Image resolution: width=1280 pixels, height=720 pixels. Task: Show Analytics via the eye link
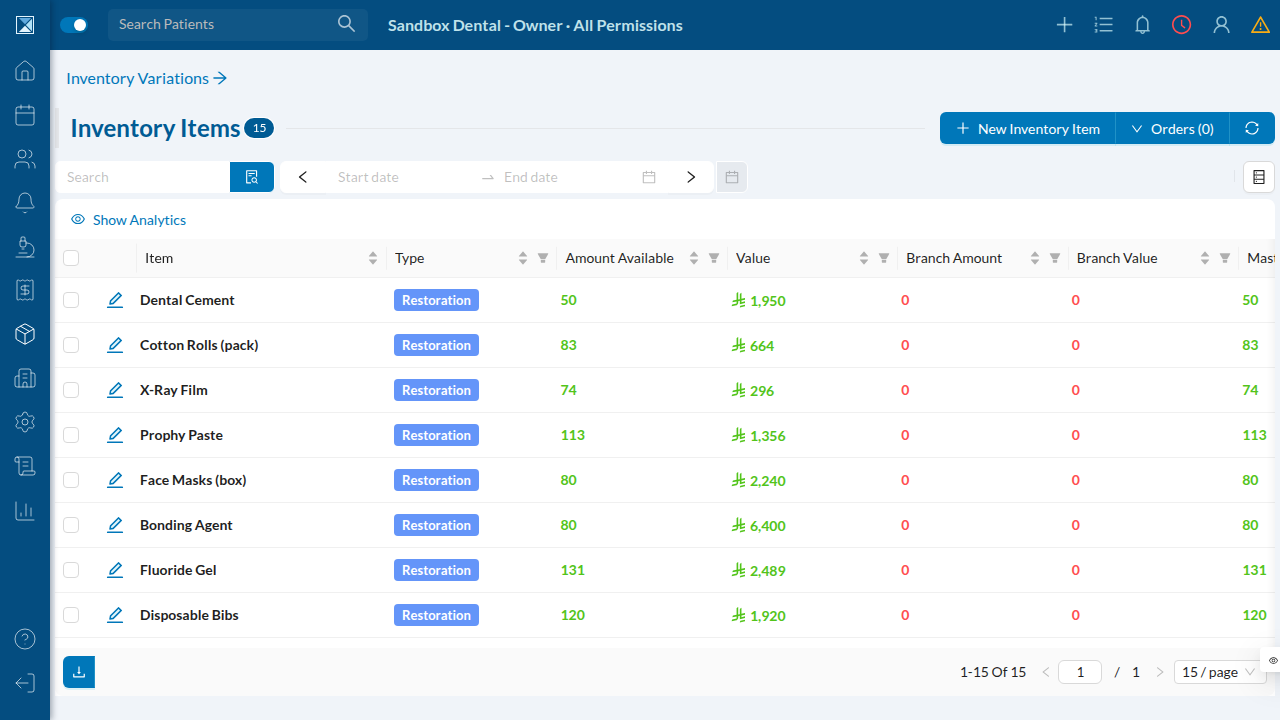pos(128,220)
